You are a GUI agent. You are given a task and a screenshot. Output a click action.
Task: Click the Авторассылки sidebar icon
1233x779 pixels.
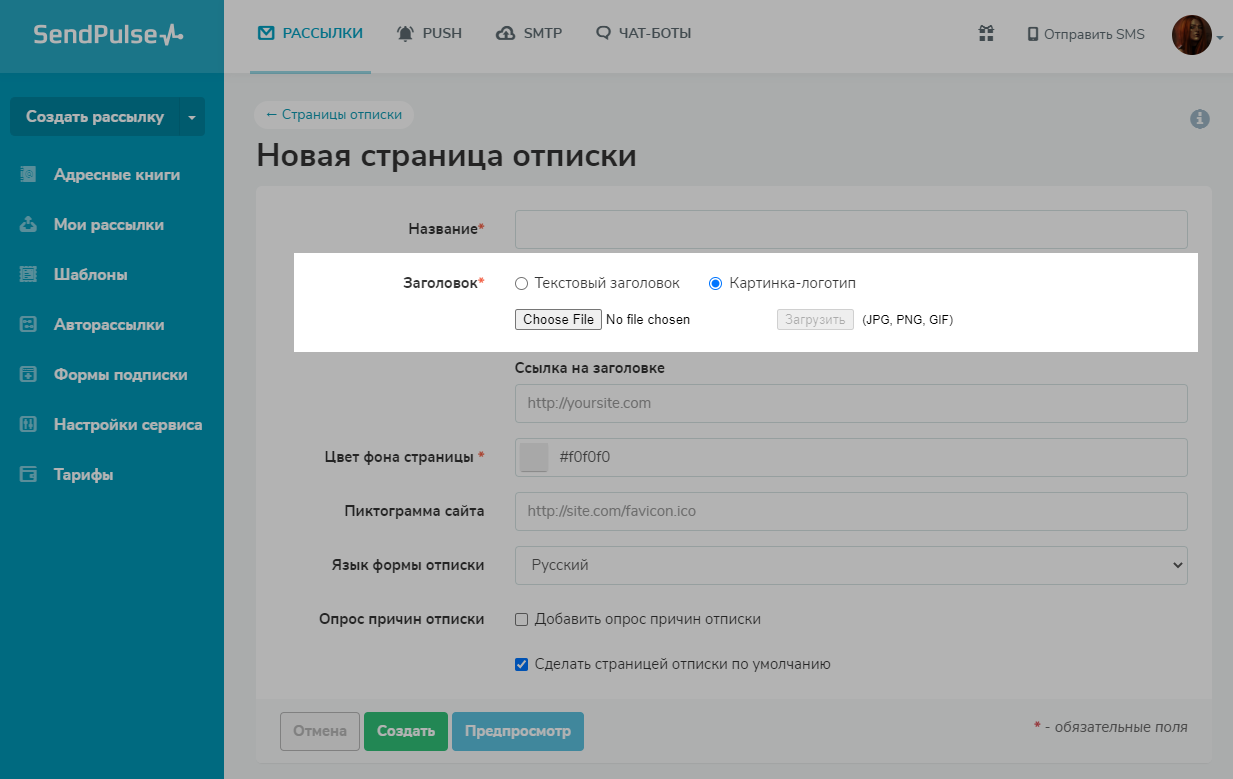[28, 325]
